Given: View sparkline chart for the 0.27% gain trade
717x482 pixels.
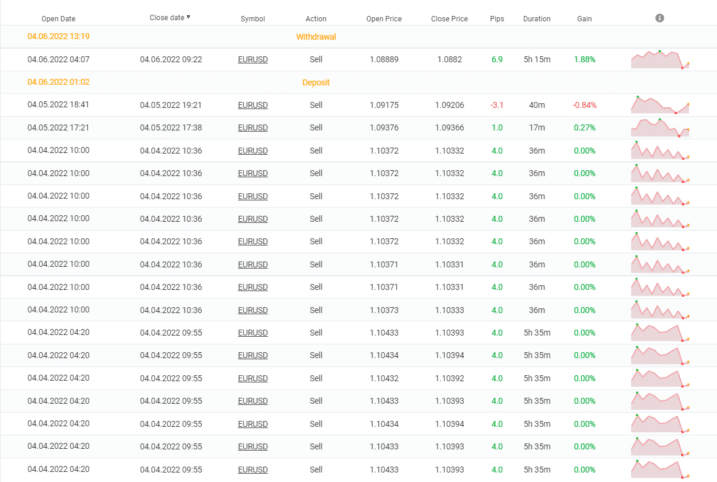Looking at the screenshot, I should [x=660, y=127].
